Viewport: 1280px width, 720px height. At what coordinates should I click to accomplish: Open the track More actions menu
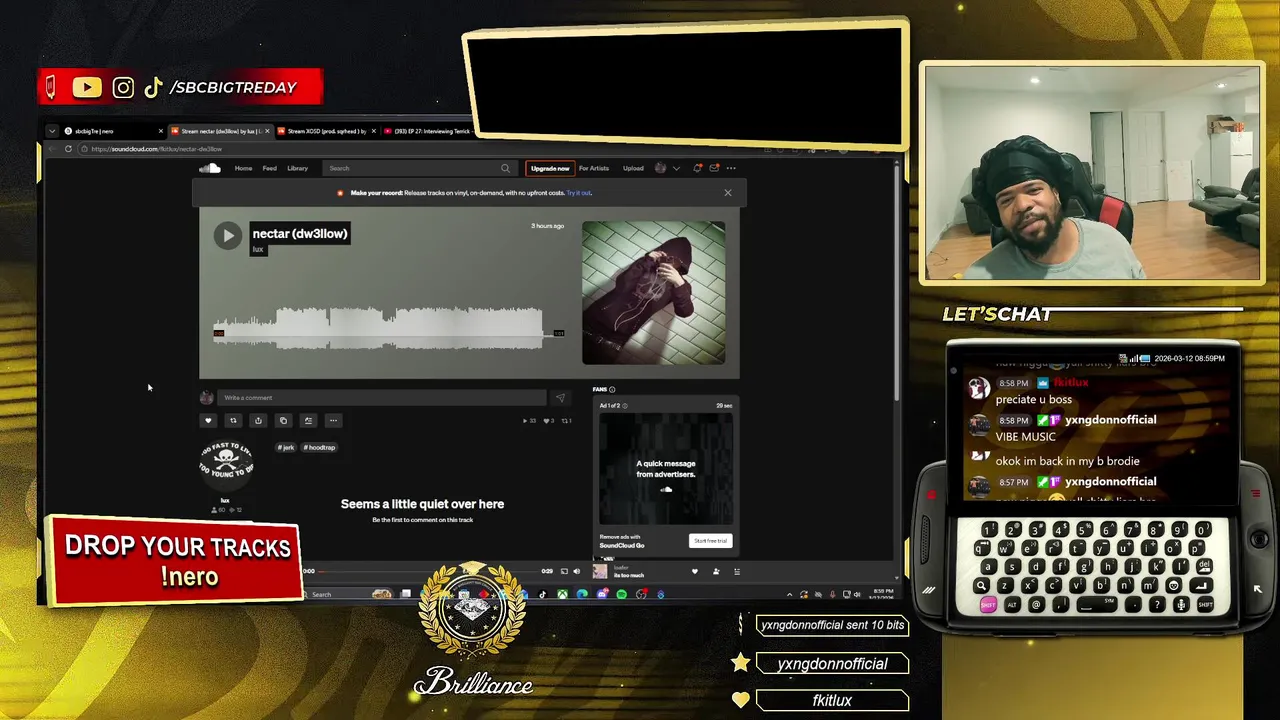coord(333,421)
